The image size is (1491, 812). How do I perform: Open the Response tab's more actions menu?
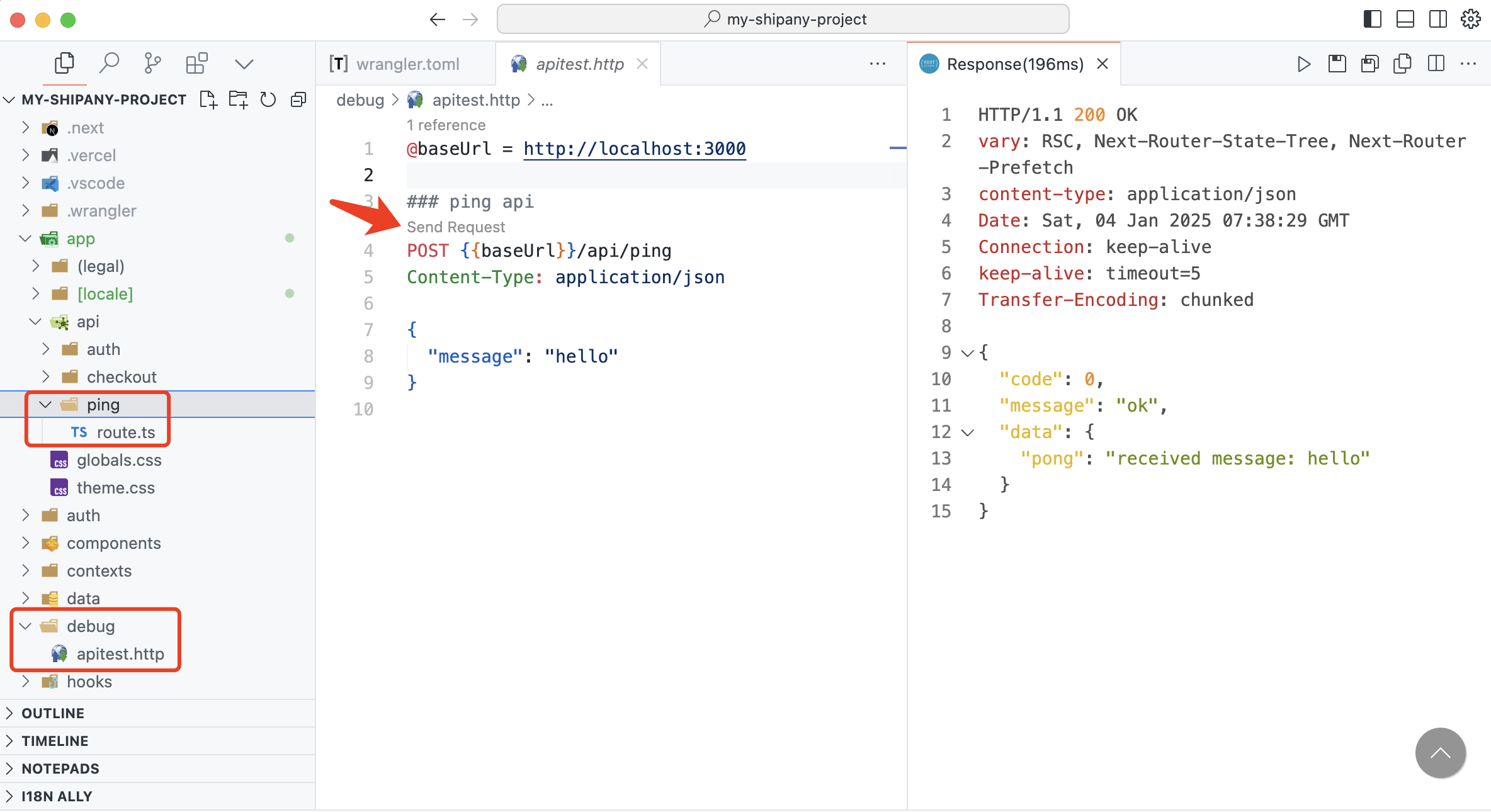pos(1468,64)
